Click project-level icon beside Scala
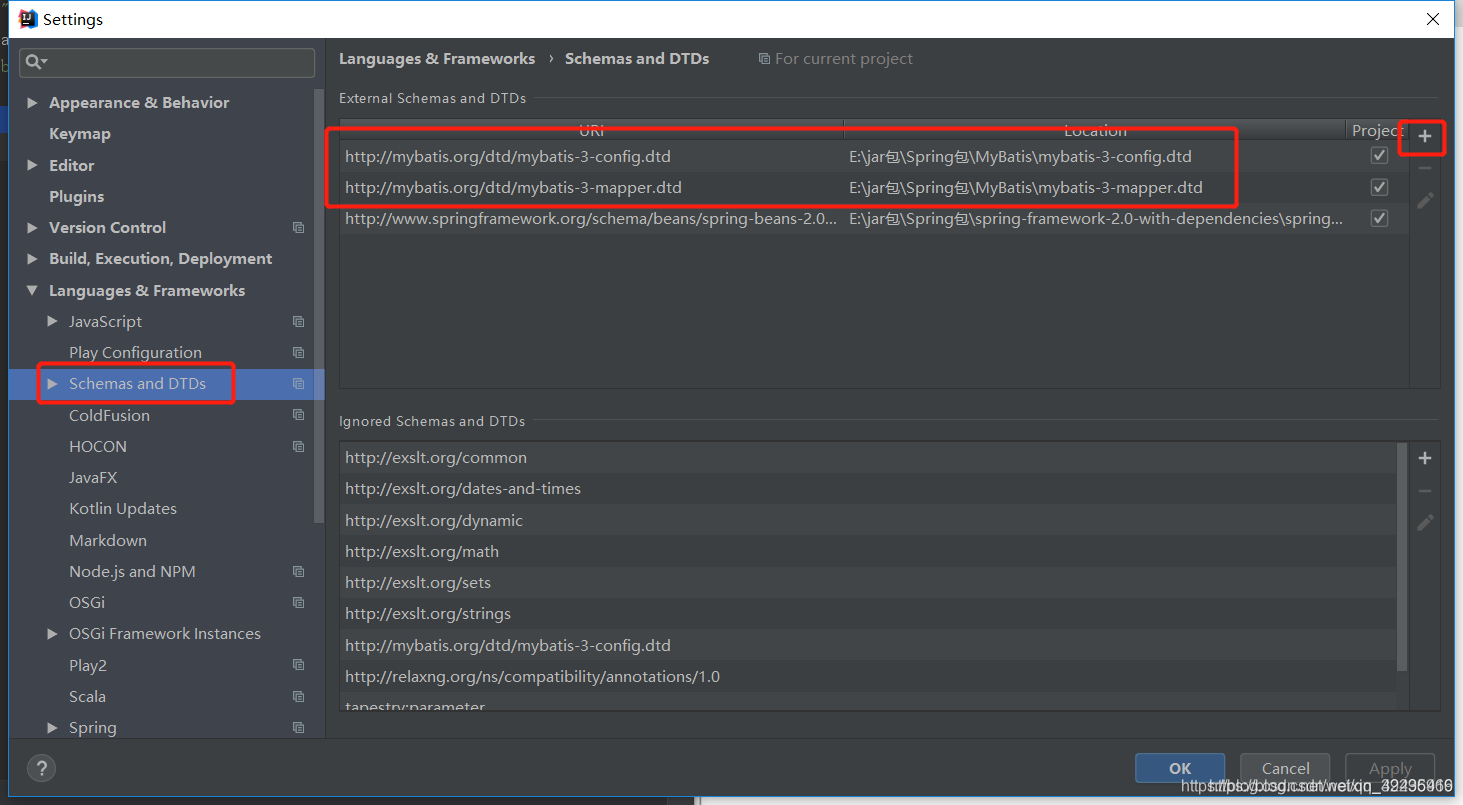The image size is (1463, 805). tap(298, 697)
